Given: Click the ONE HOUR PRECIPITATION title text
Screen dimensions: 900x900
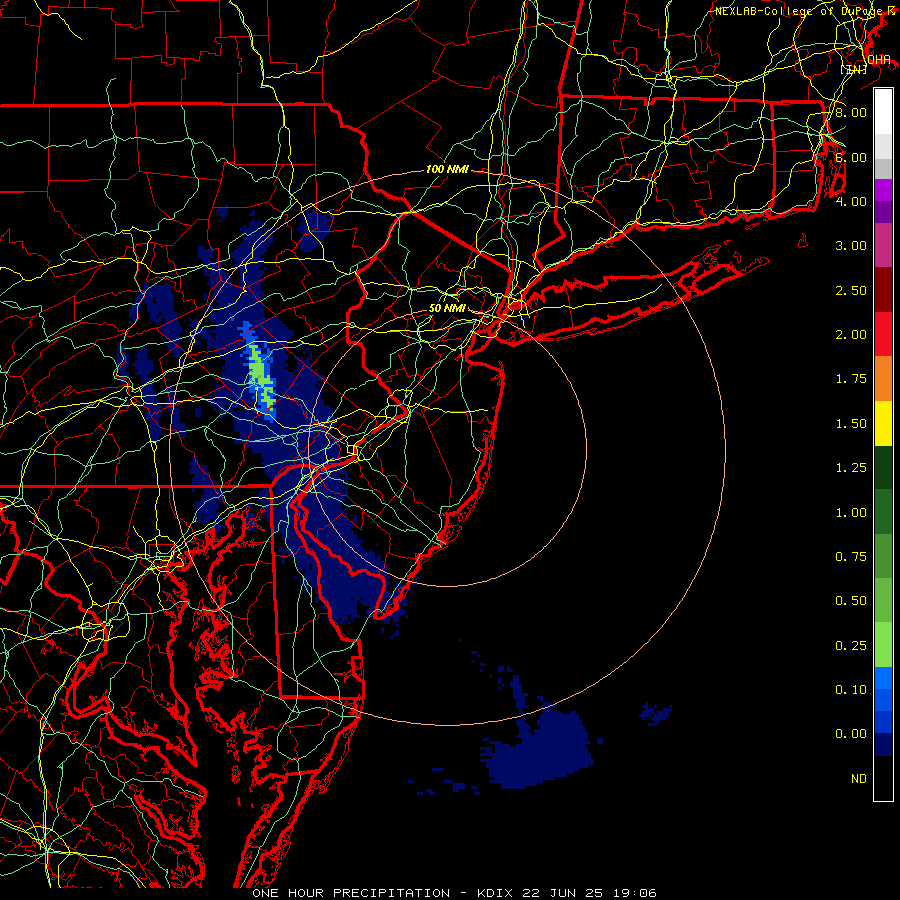Looking at the screenshot, I should (x=351, y=893).
